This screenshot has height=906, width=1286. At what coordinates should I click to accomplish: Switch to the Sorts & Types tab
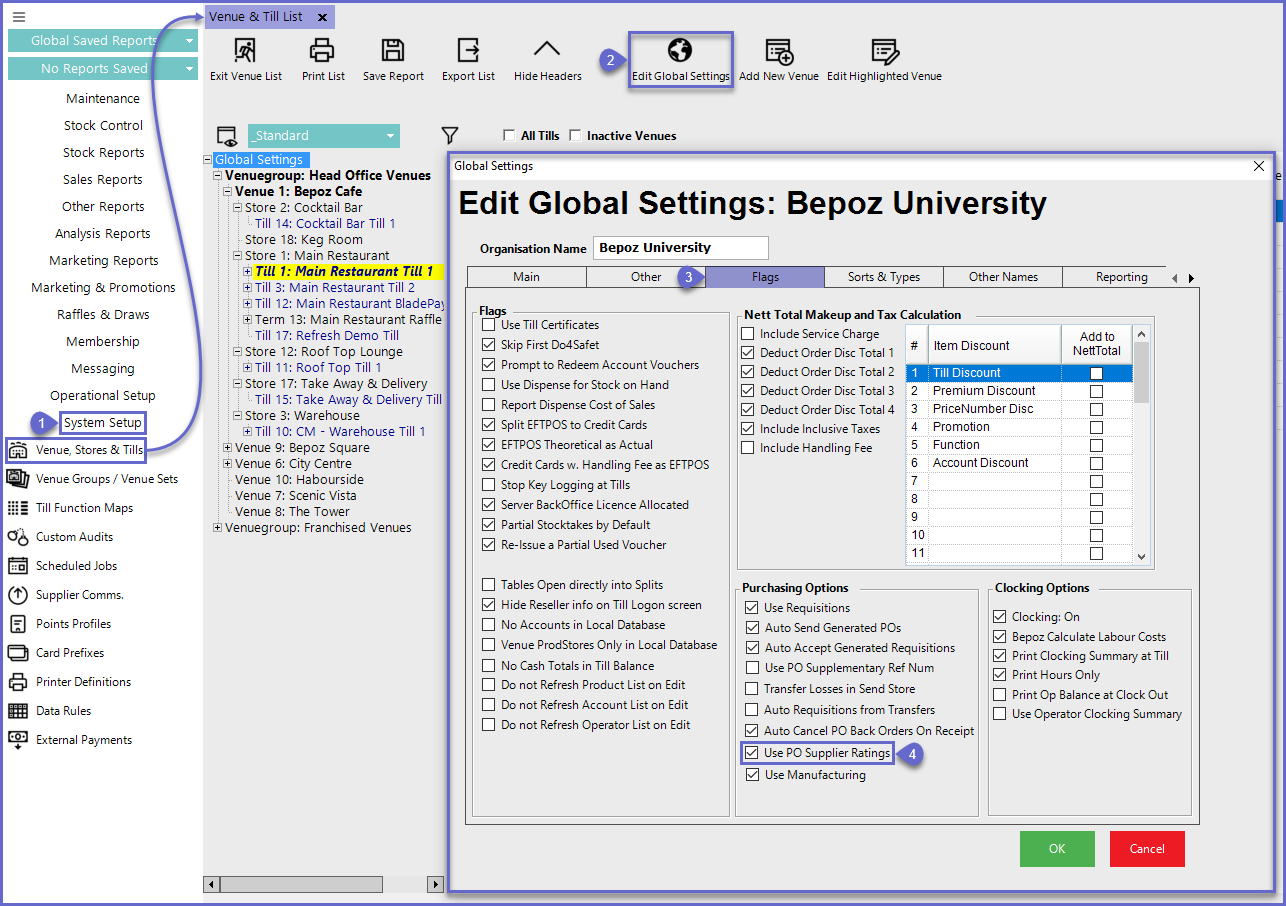coord(884,277)
